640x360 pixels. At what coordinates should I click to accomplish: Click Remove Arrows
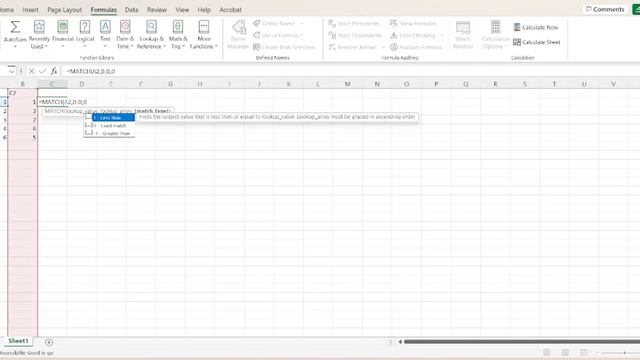click(x=353, y=47)
